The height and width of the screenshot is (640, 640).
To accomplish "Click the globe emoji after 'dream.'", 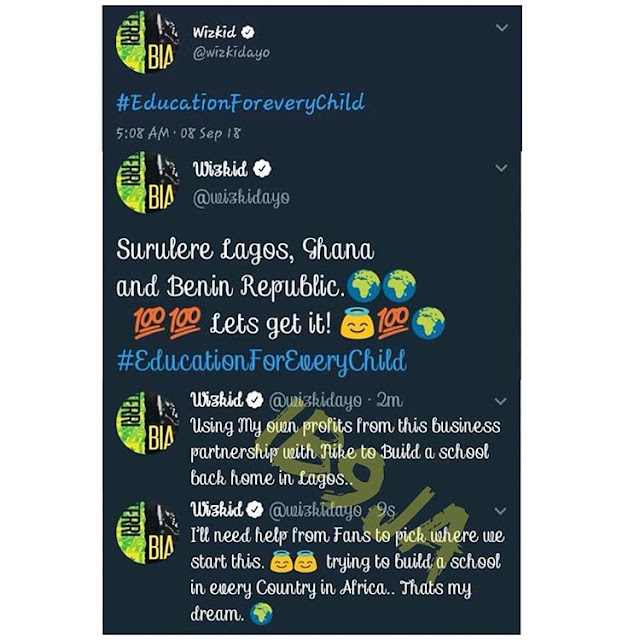I will point(261,614).
